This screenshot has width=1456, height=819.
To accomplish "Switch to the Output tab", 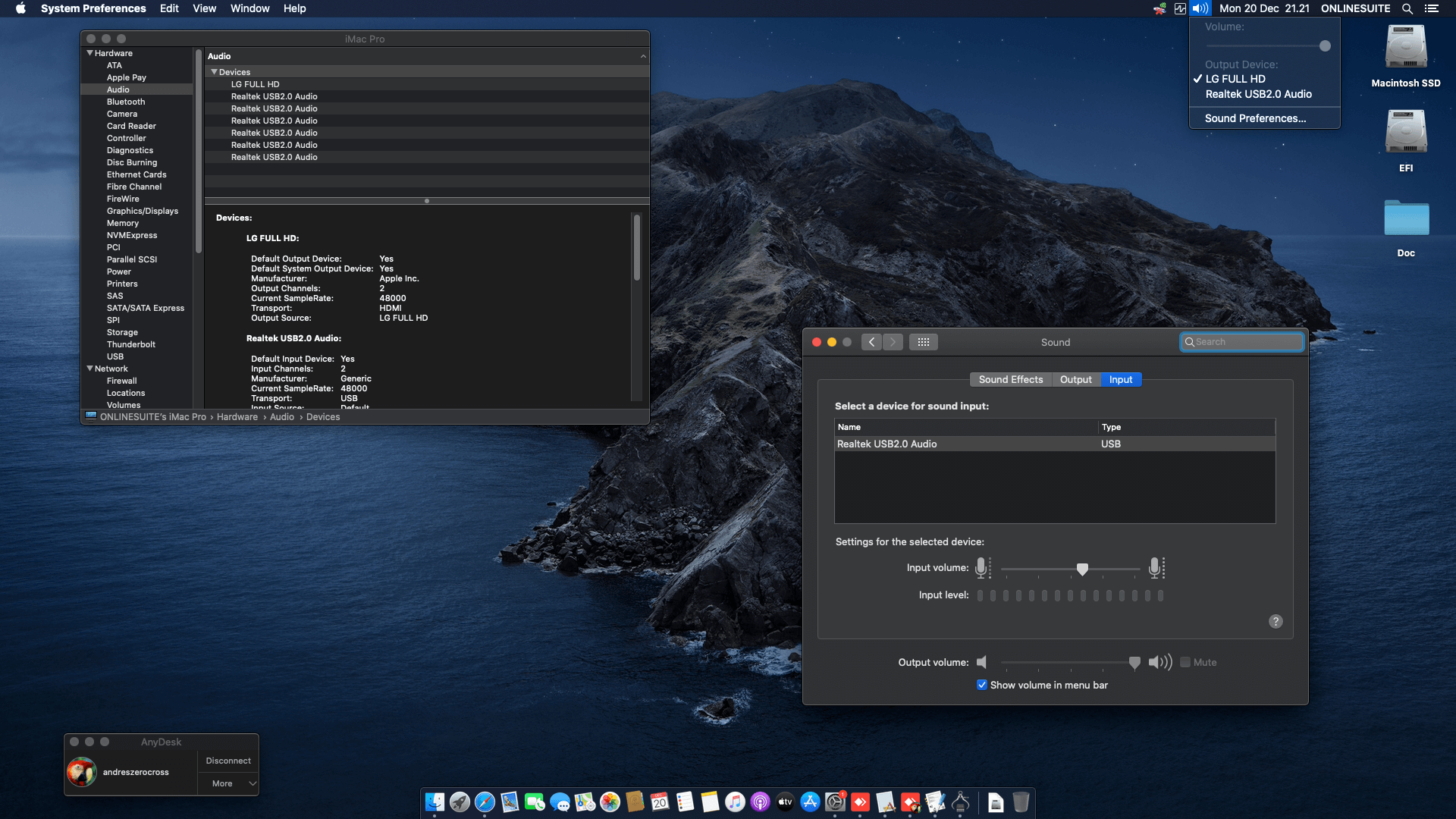I will click(x=1076, y=379).
